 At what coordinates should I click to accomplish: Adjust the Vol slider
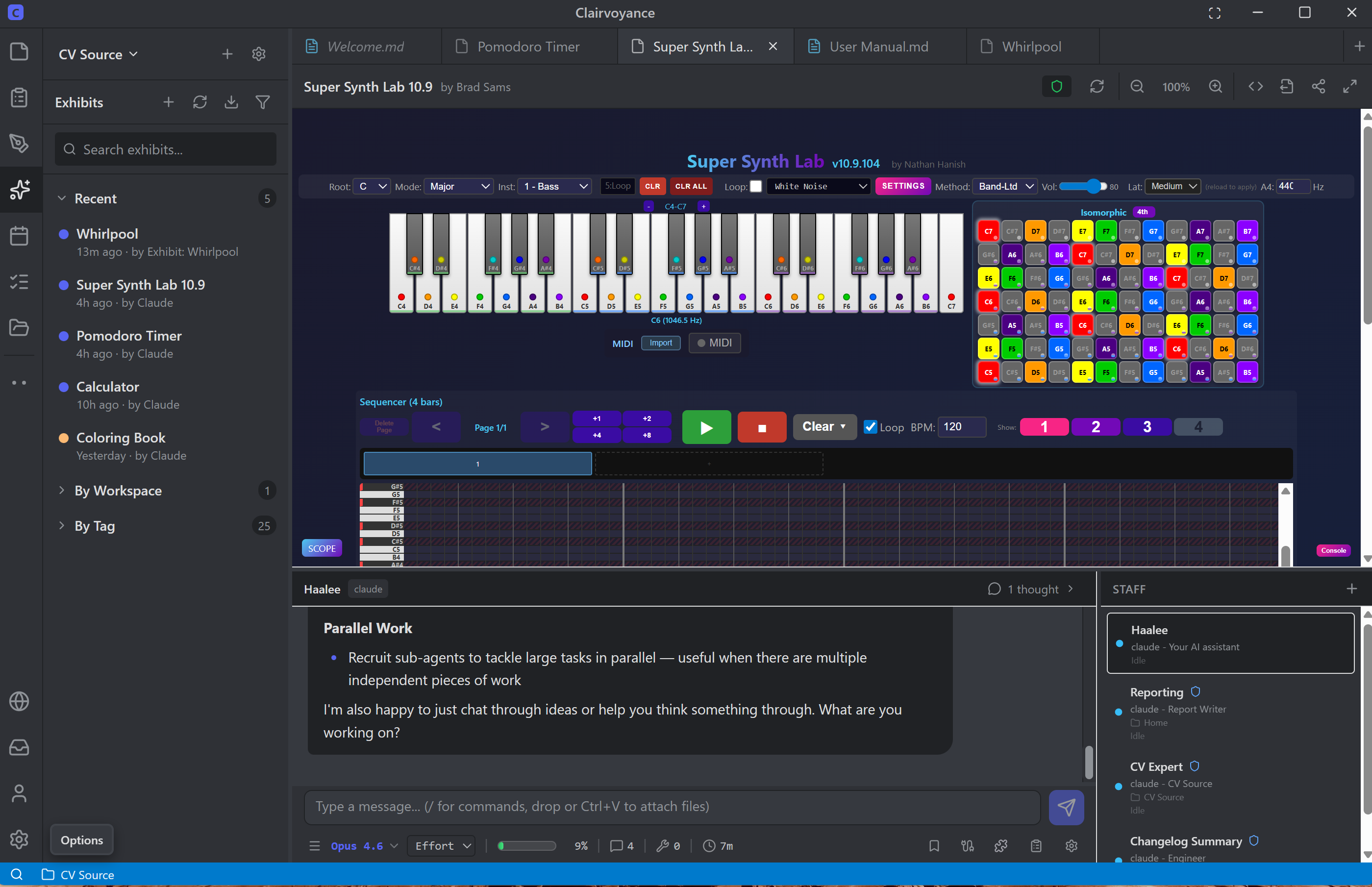tap(1082, 186)
